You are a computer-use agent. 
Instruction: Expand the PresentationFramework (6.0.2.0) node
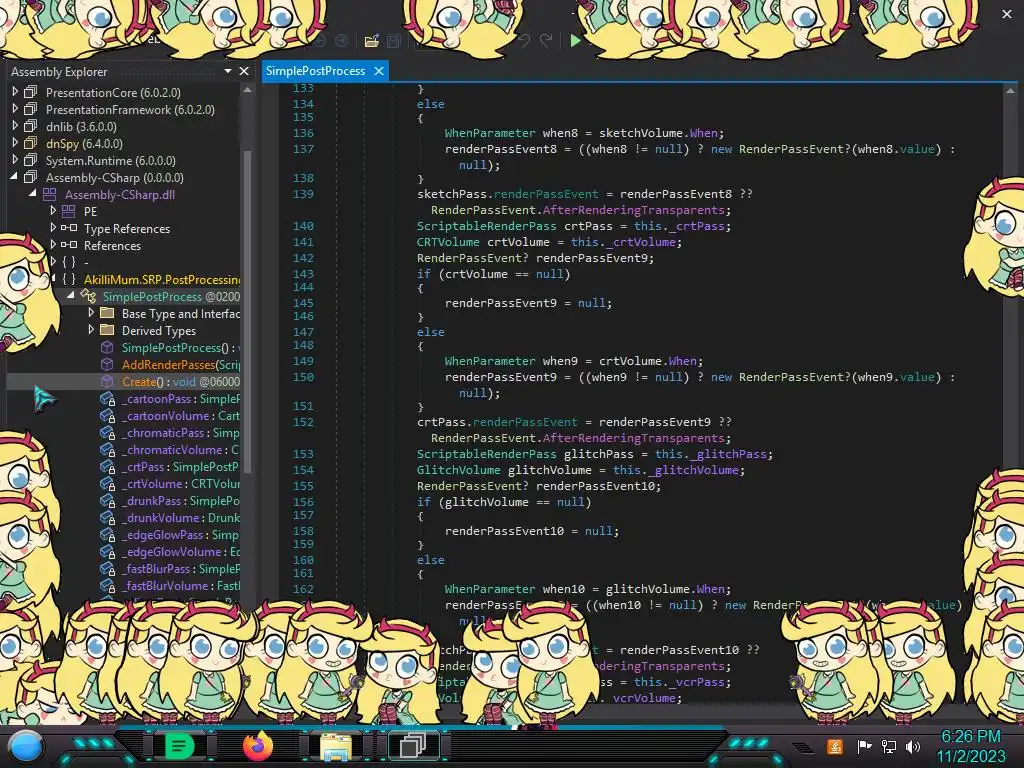[15, 109]
